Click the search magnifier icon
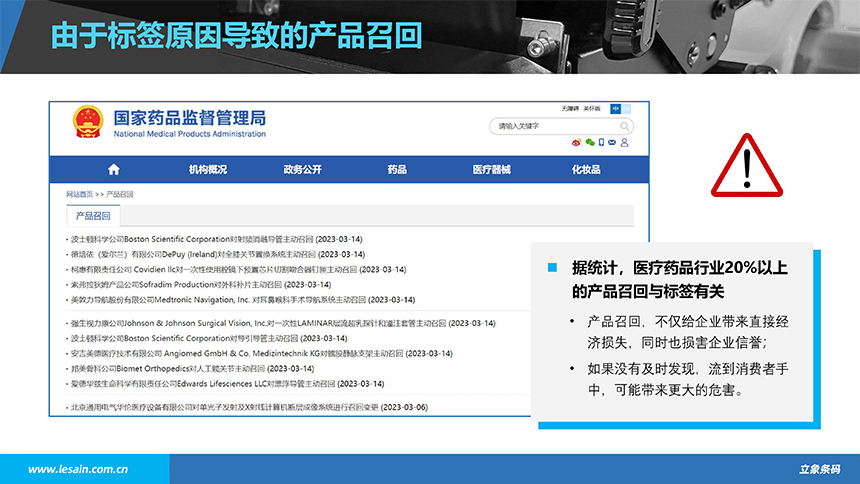Viewport: 860px width, 484px height. [625, 127]
